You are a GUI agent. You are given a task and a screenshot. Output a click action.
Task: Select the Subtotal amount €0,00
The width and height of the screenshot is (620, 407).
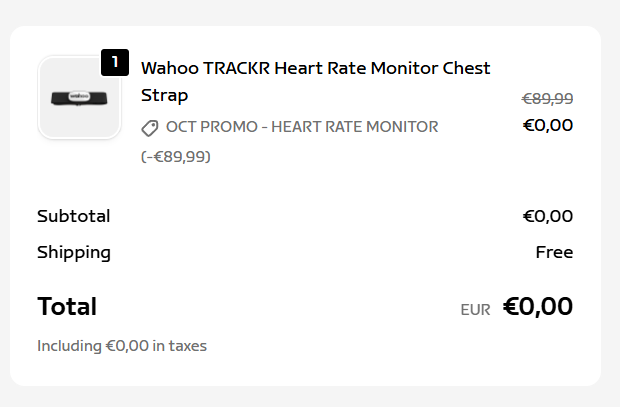click(x=547, y=216)
